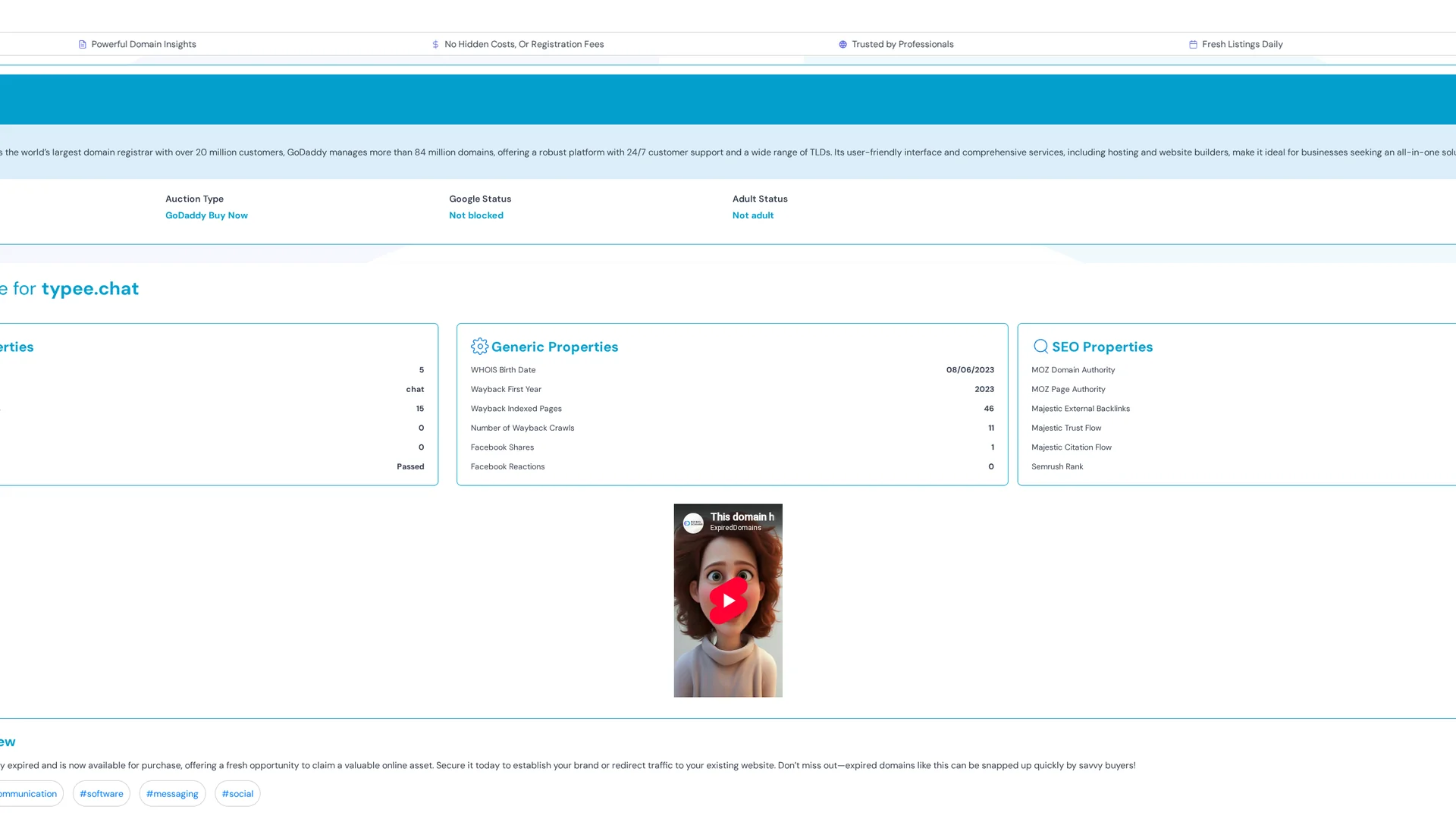Click the Trusted by Professionals text
The width and height of the screenshot is (1456, 819).
click(902, 45)
